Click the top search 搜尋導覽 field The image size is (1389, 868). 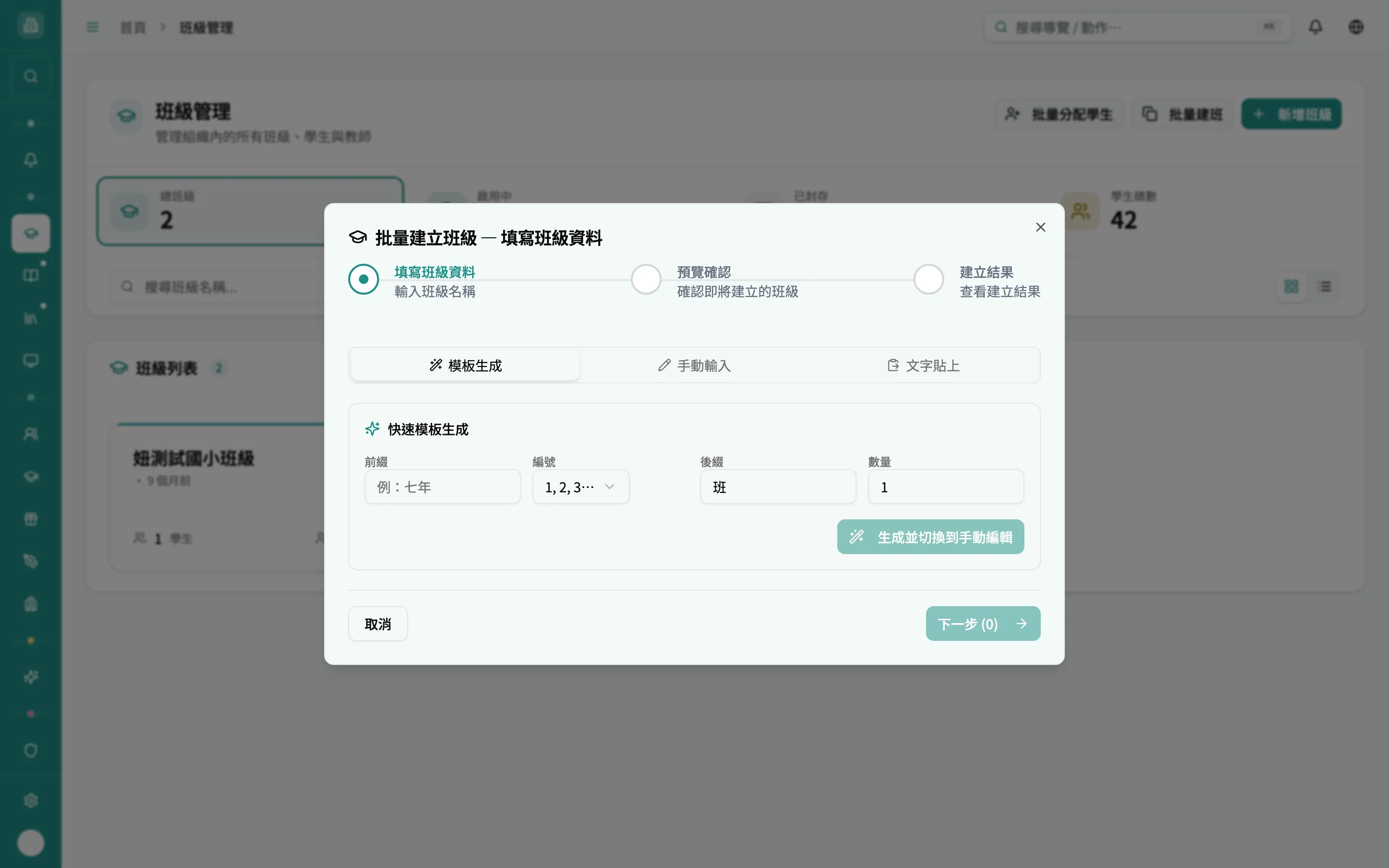[x=1138, y=27]
